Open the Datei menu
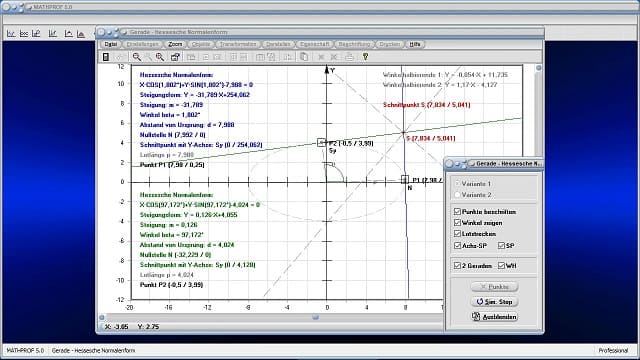 click(x=110, y=44)
